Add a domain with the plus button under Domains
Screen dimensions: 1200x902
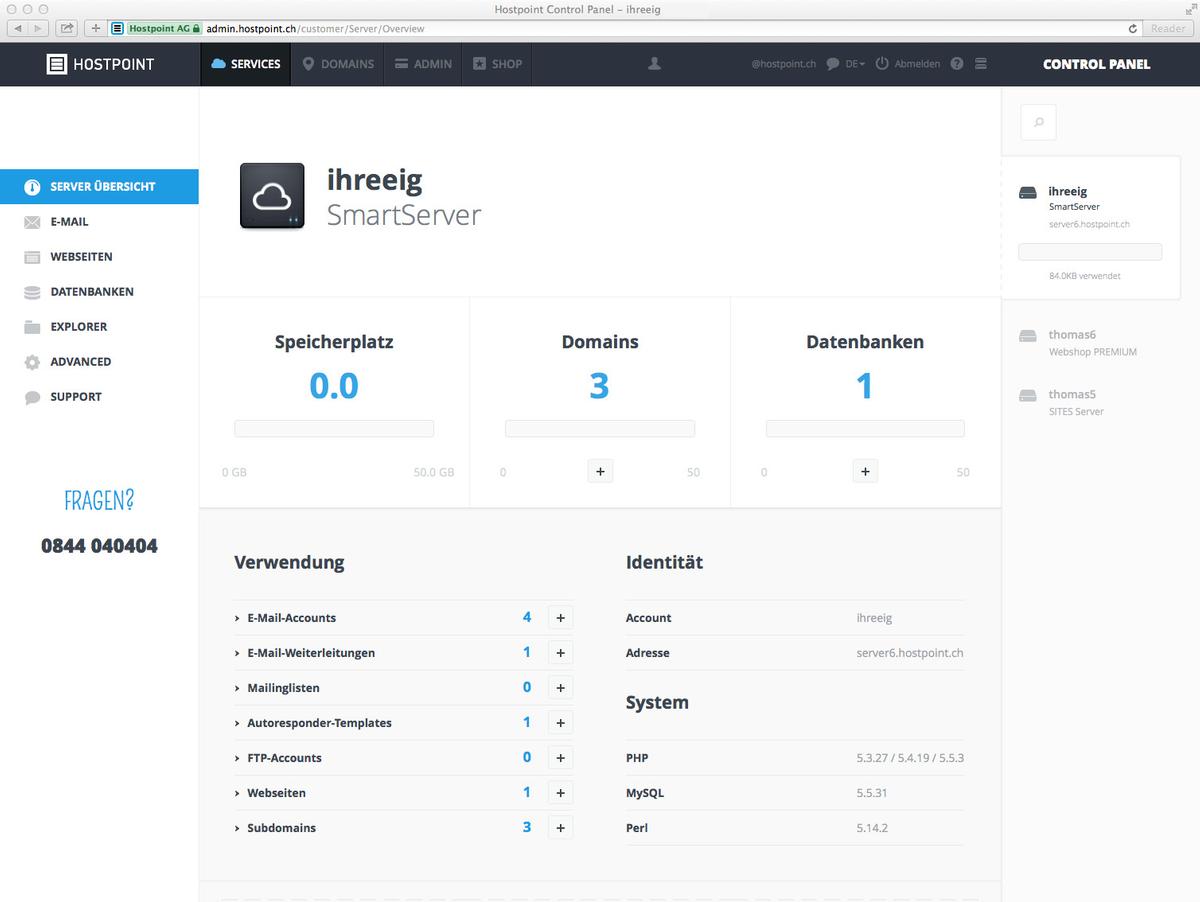click(x=600, y=470)
